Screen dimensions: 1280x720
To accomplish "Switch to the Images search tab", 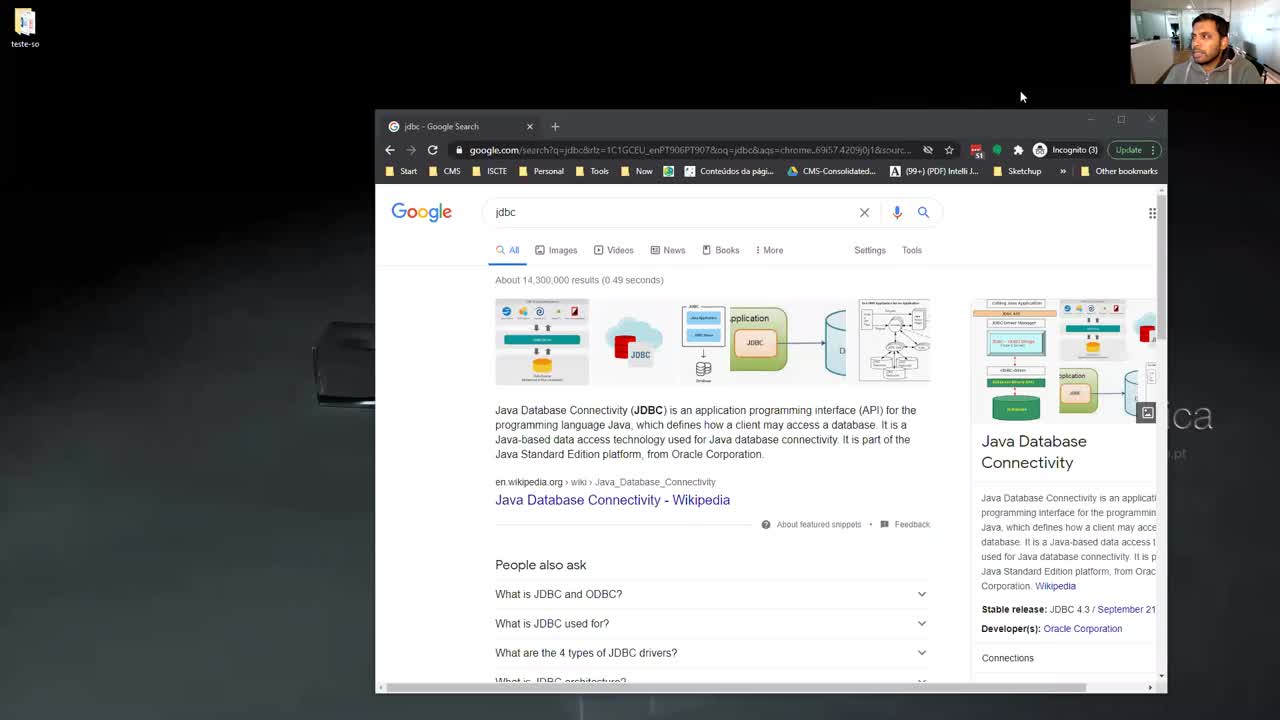I will point(556,250).
